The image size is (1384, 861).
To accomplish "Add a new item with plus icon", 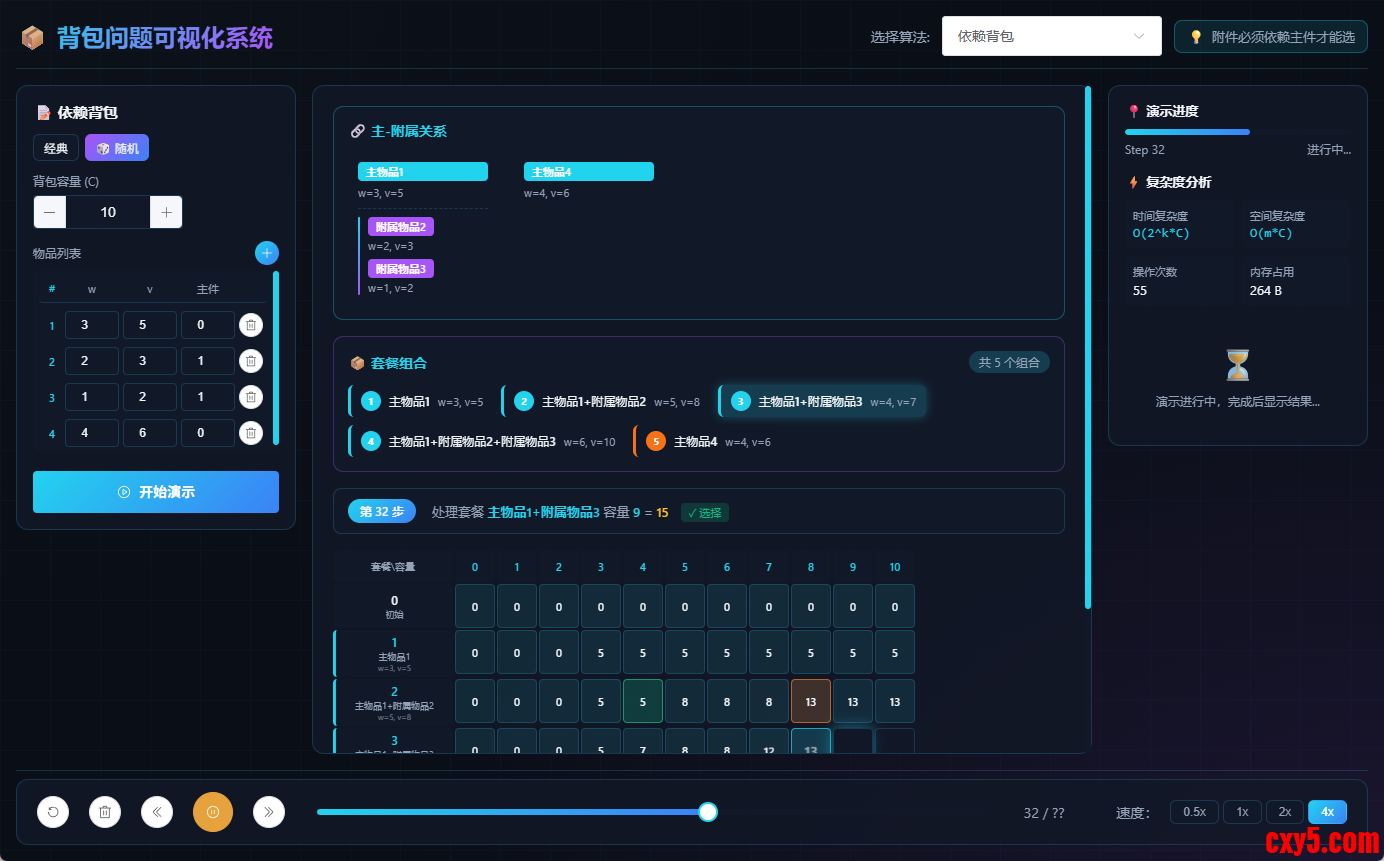I will pyautogui.click(x=267, y=253).
